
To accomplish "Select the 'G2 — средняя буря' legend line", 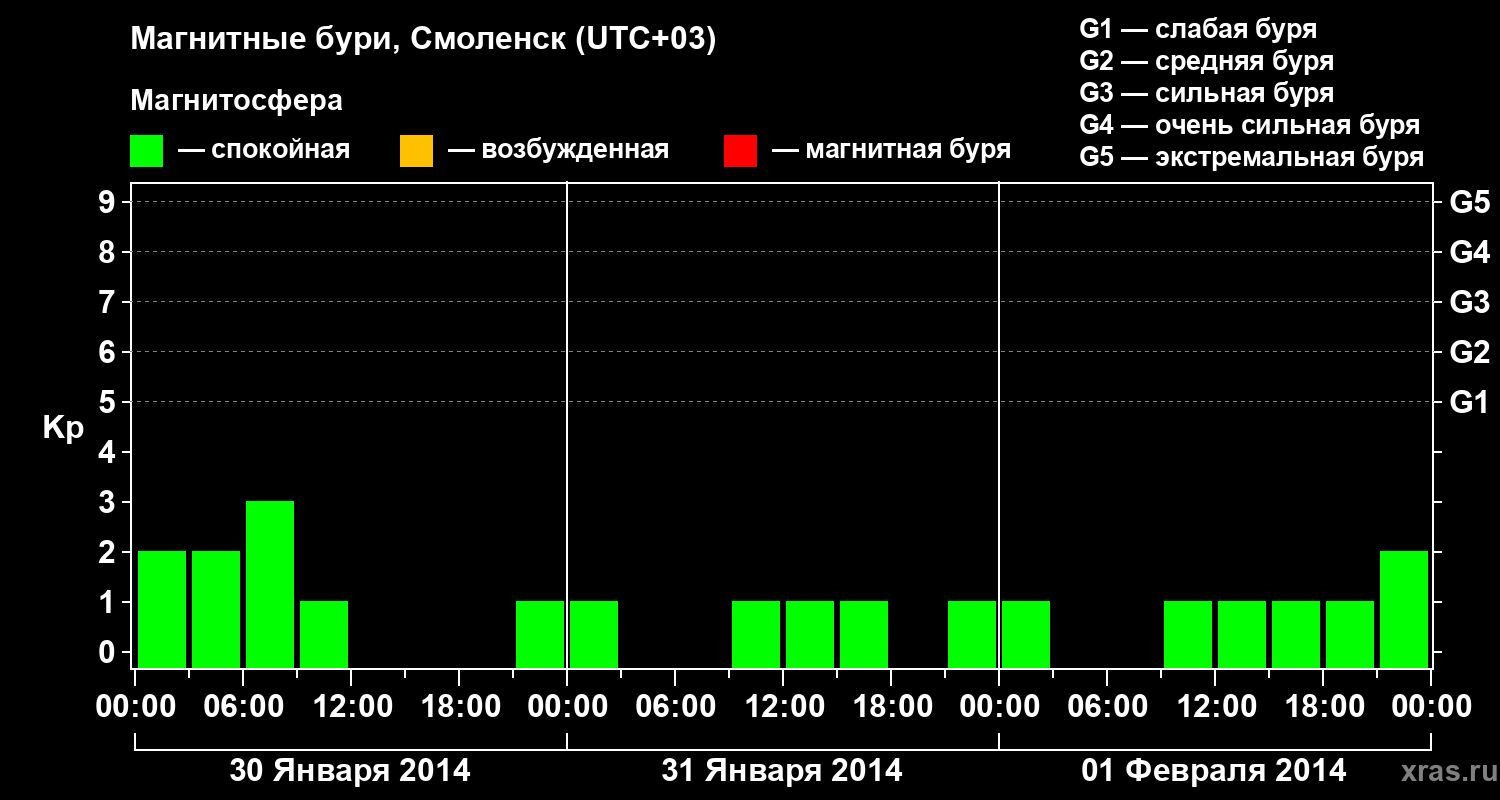I will coord(1206,61).
